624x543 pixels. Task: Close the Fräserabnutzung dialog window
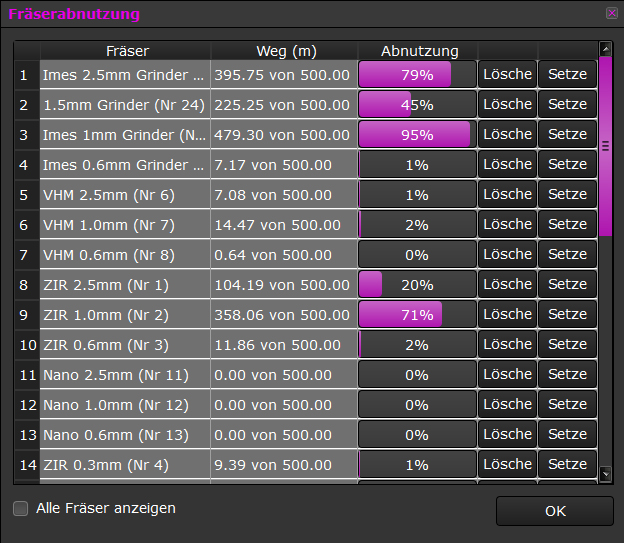click(x=611, y=14)
